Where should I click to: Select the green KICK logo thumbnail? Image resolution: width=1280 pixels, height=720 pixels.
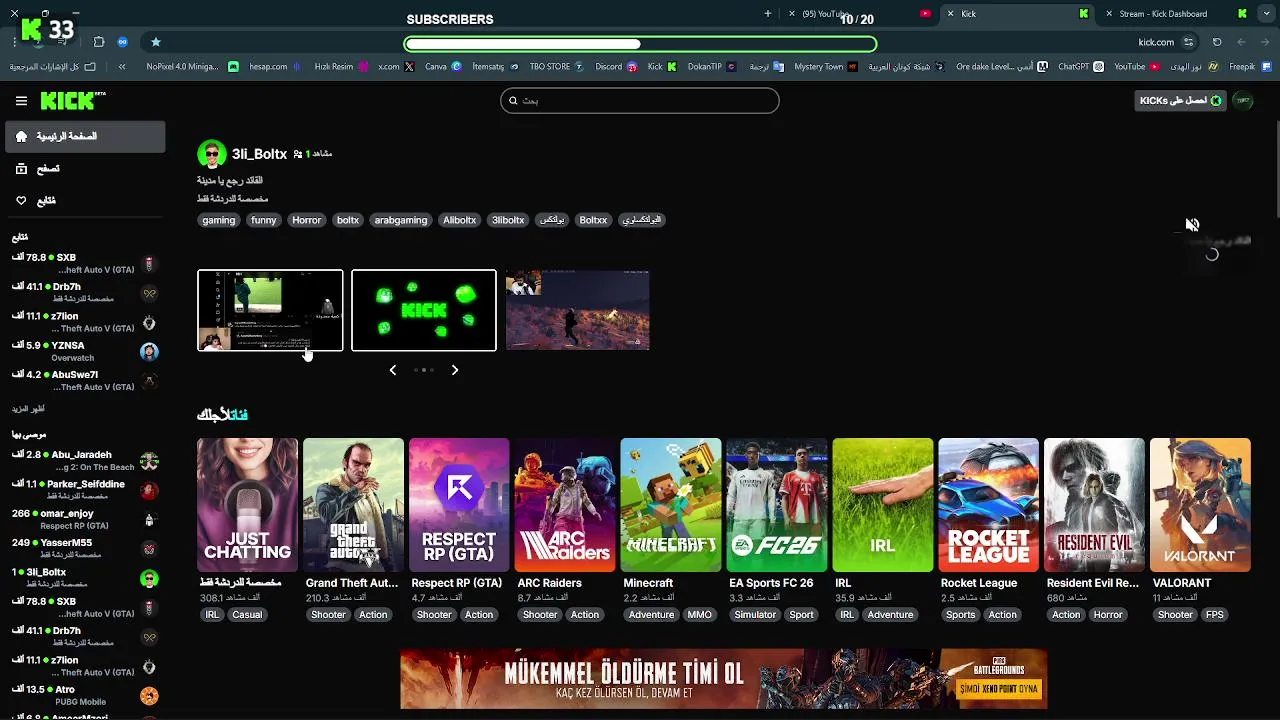coord(424,310)
